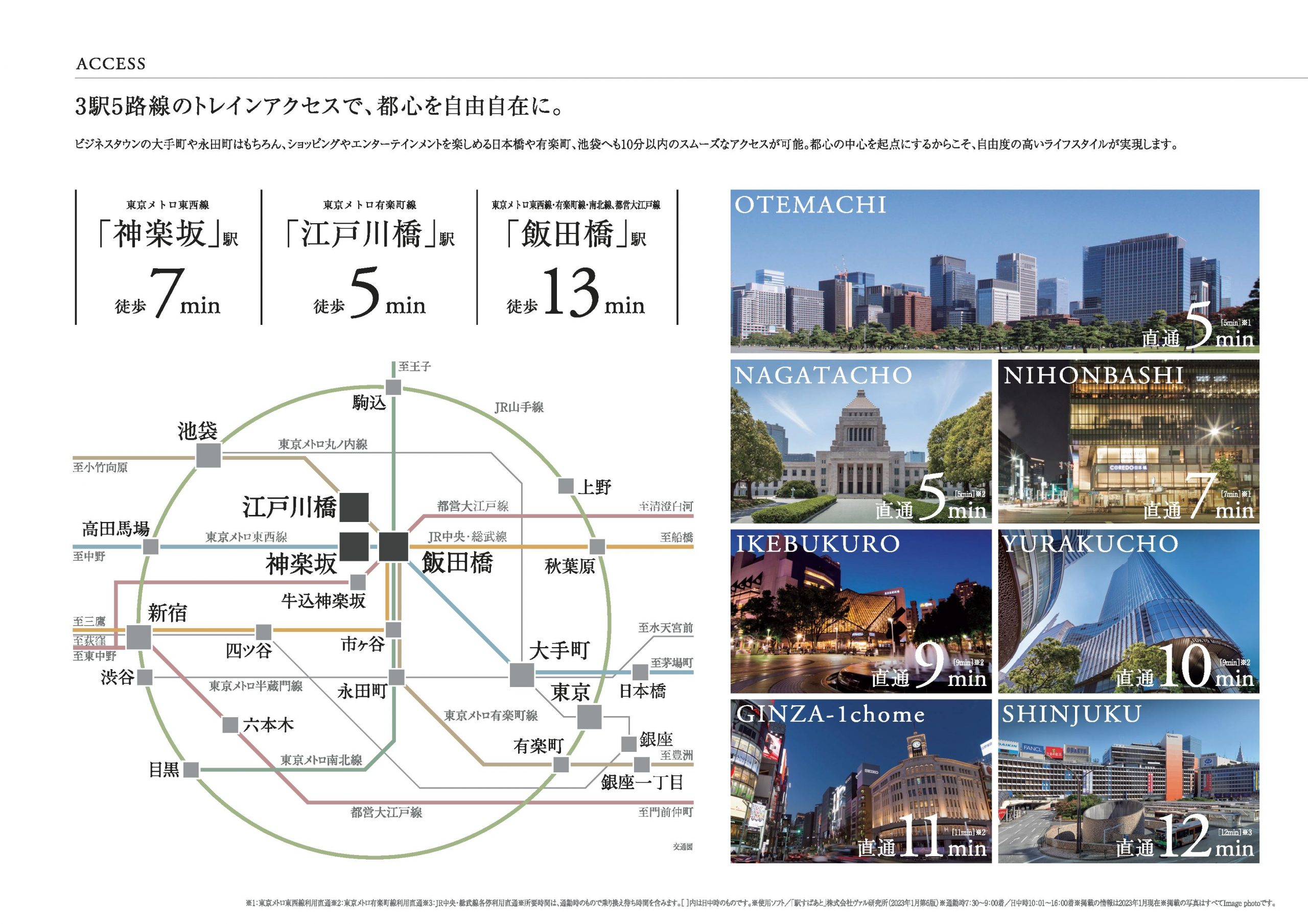Click the Shinjuku station square
Viewport: 1308px width, 924px height.
point(138,637)
